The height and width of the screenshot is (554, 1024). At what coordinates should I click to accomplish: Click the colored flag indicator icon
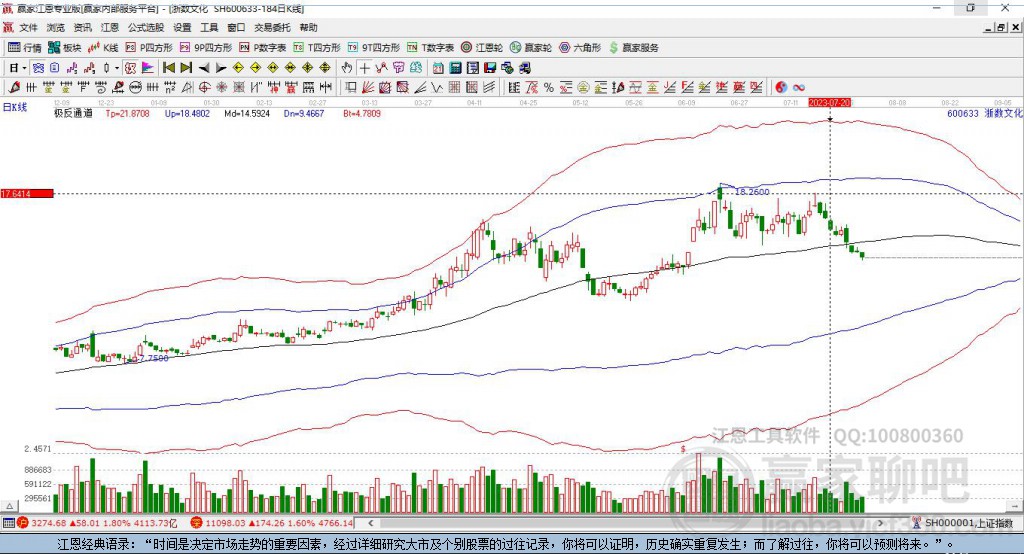pyautogui.click(x=148, y=68)
